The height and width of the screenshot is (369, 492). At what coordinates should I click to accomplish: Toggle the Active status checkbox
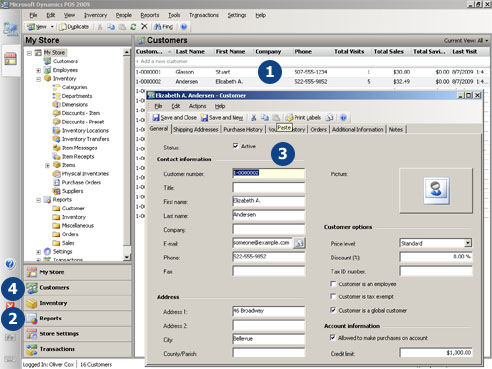(236, 146)
